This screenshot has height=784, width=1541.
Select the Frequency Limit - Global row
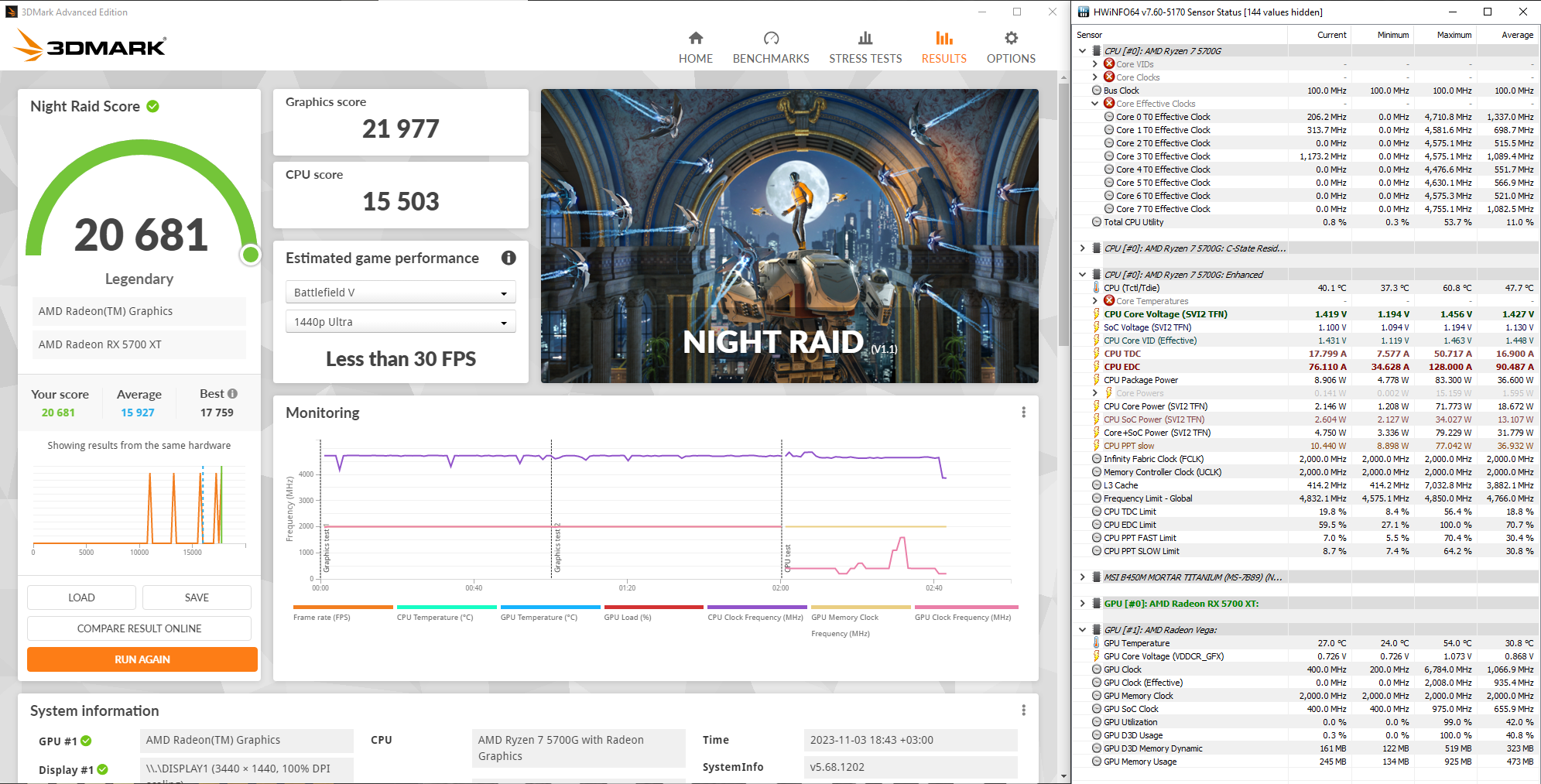pyautogui.click(x=1306, y=498)
